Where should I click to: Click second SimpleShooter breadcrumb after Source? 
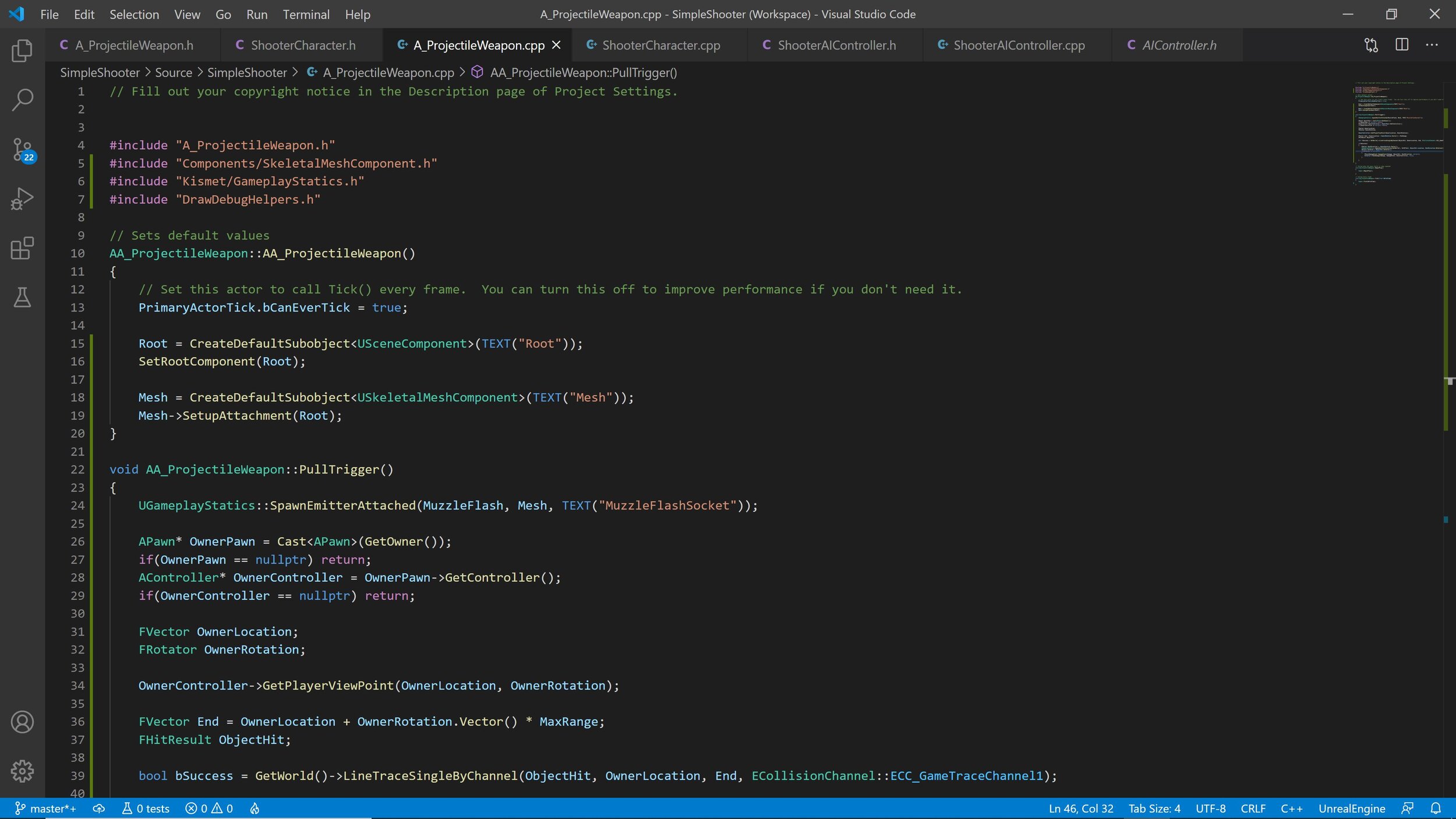[x=247, y=72]
